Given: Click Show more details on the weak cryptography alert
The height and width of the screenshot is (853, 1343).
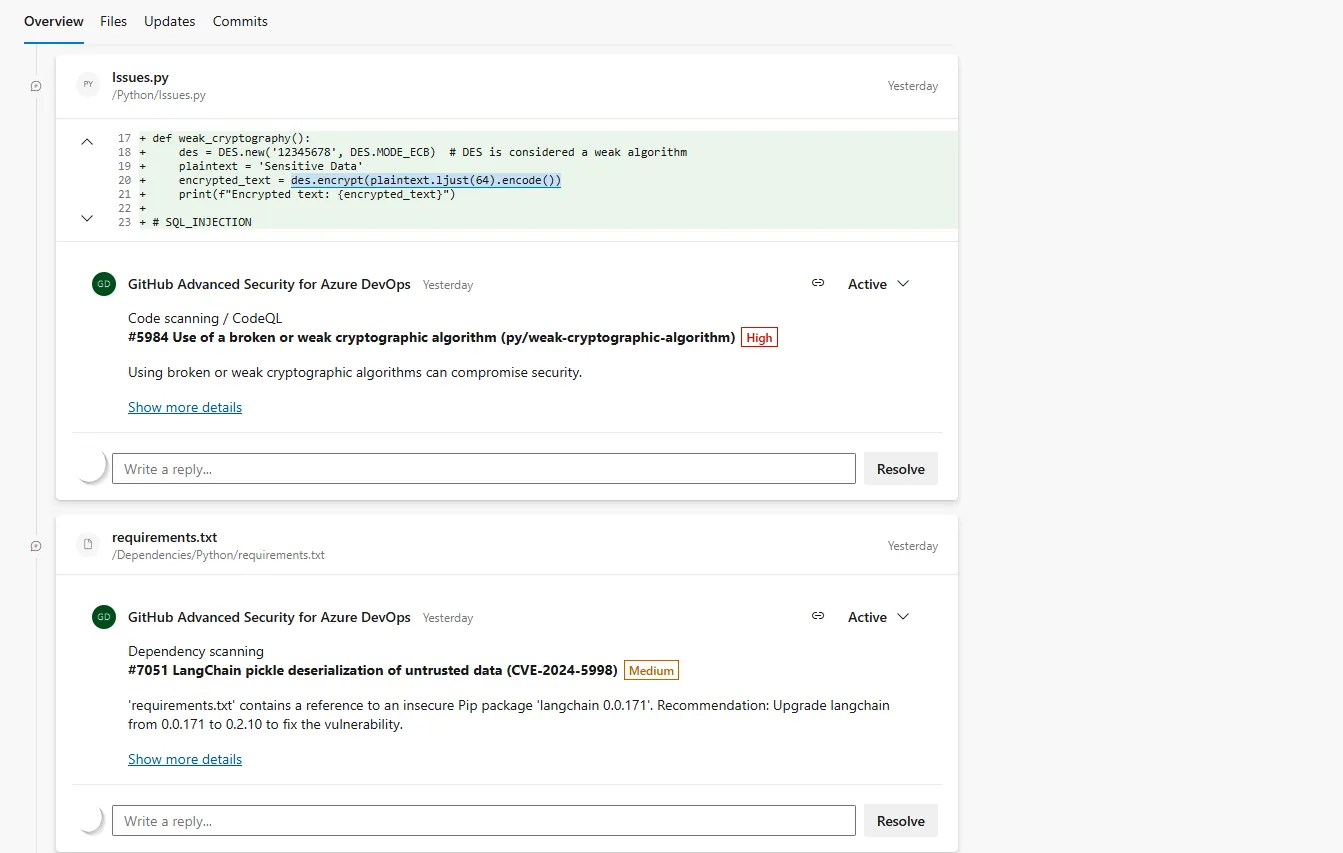Looking at the screenshot, I should click(x=184, y=407).
